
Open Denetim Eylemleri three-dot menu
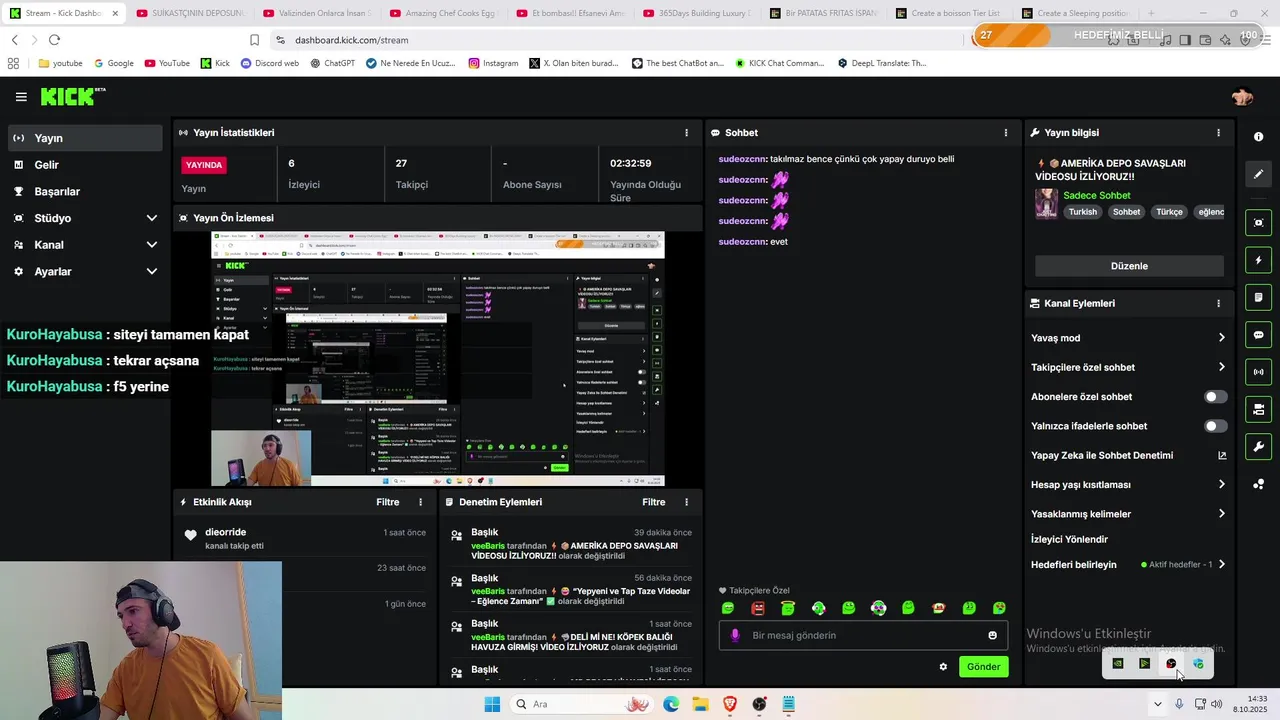tap(686, 502)
